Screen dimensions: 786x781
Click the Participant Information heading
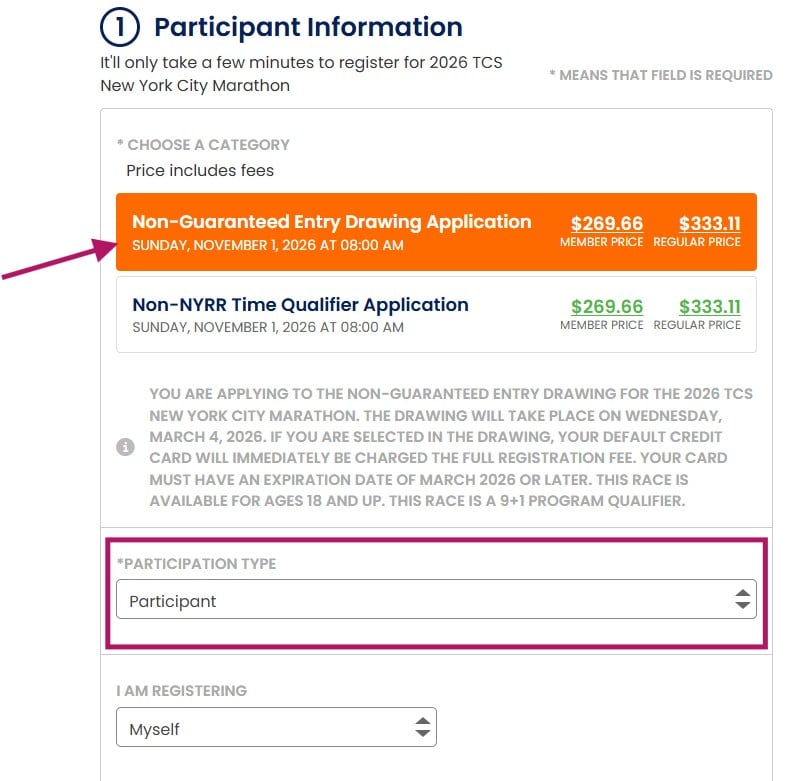pyautogui.click(x=308, y=27)
